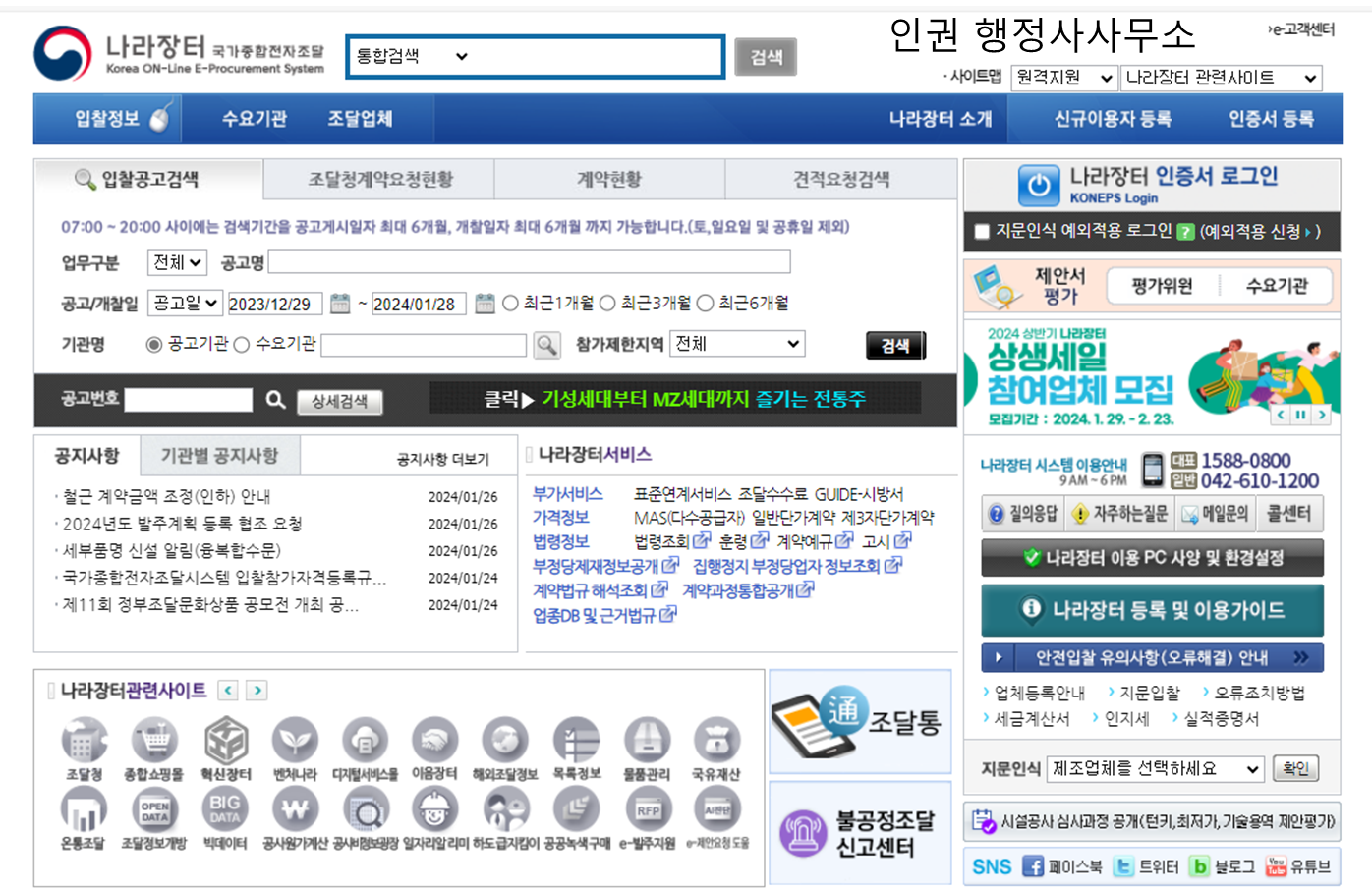Select the 수요기관 radio button
The image size is (1372, 891).
pyautogui.click(x=241, y=344)
